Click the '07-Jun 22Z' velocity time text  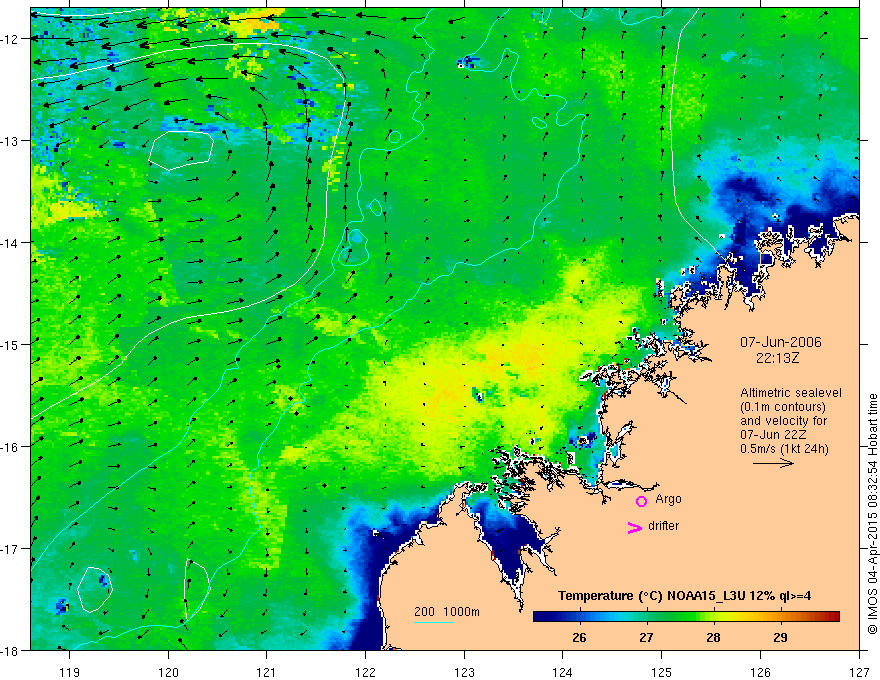click(x=774, y=435)
